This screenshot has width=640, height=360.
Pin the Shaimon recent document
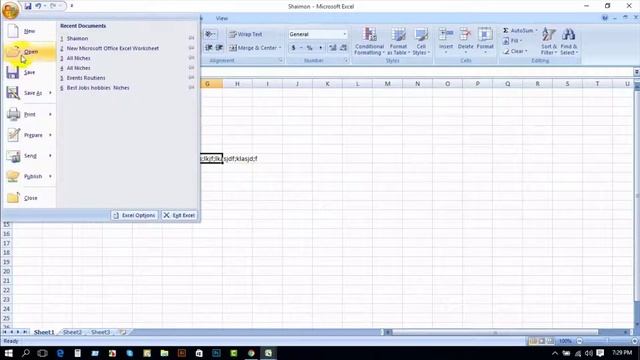pyautogui.click(x=191, y=38)
